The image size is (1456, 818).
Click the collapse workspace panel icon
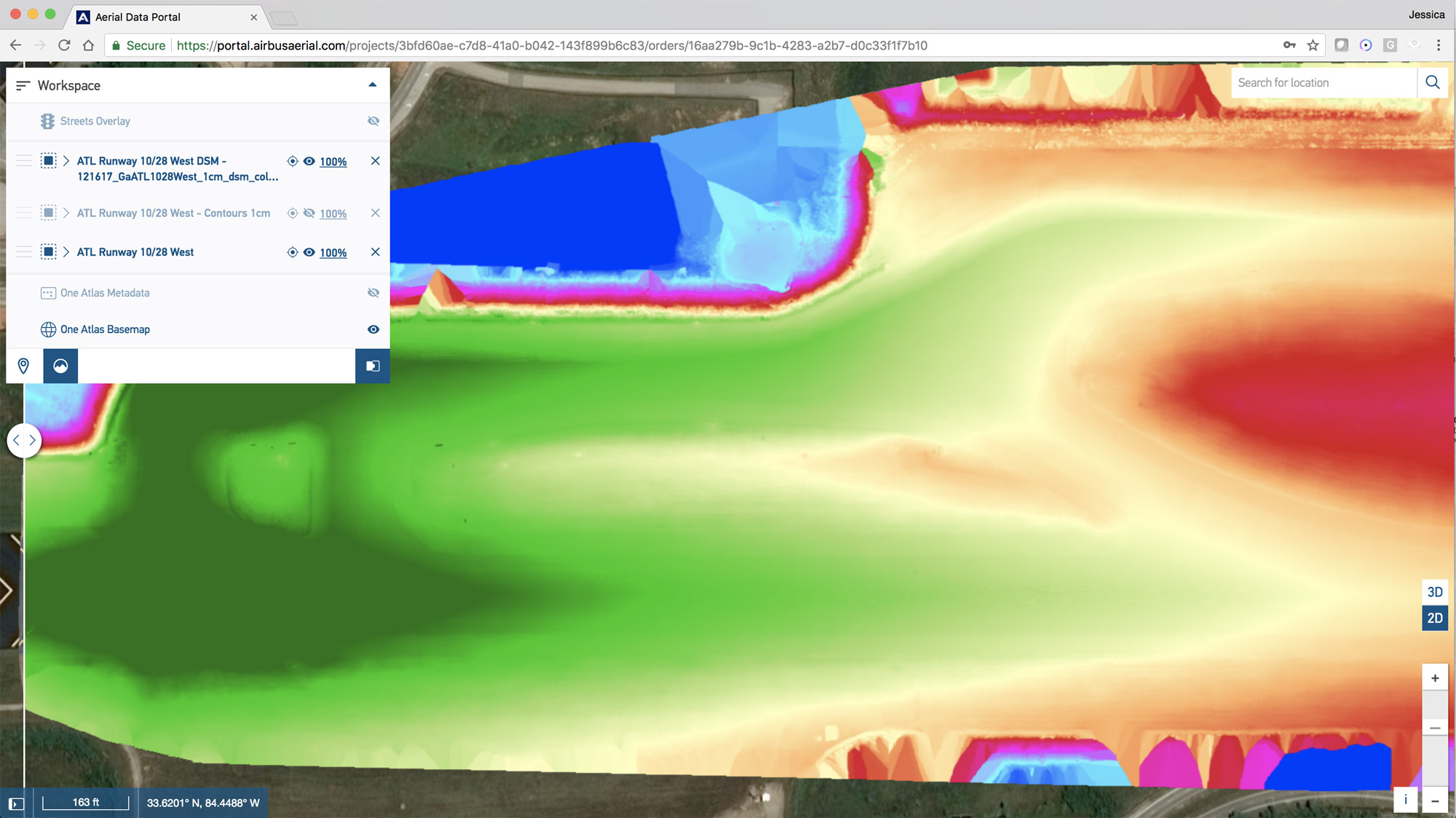(x=373, y=84)
